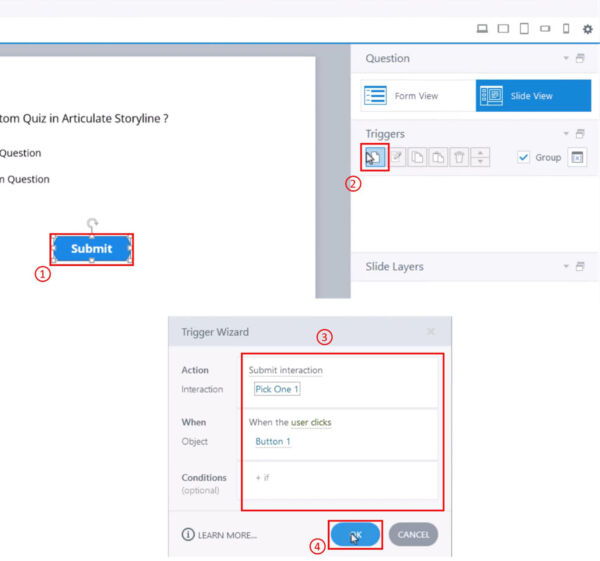Viewport: 600px width, 561px height.
Task: Click the Paste trigger icon
Action: (438, 157)
